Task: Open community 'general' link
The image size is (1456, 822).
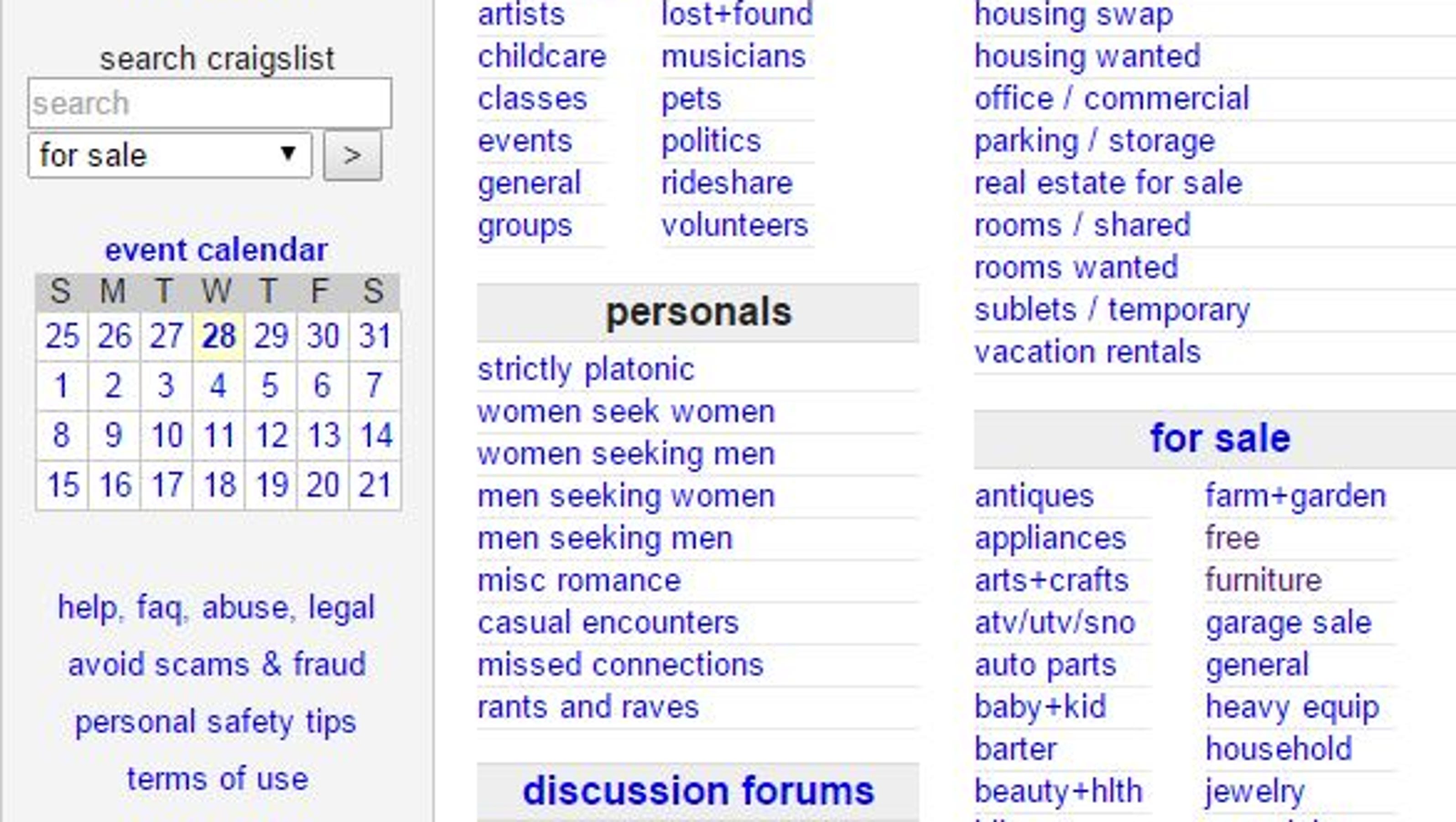Action: coord(529,184)
